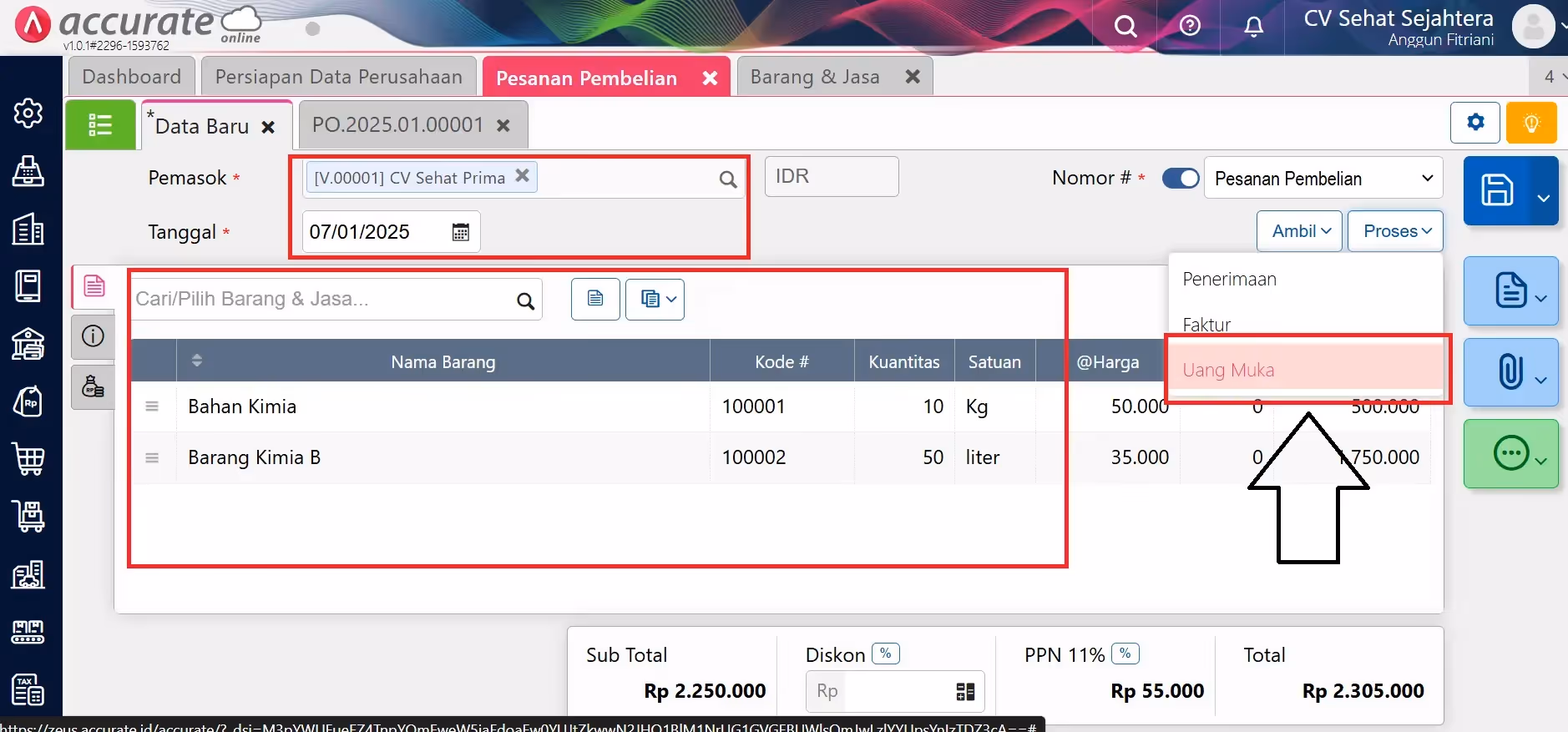Image resolution: width=1568 pixels, height=732 pixels.
Task: Open the hand truck inventory module in sidebar
Action: tap(28, 516)
